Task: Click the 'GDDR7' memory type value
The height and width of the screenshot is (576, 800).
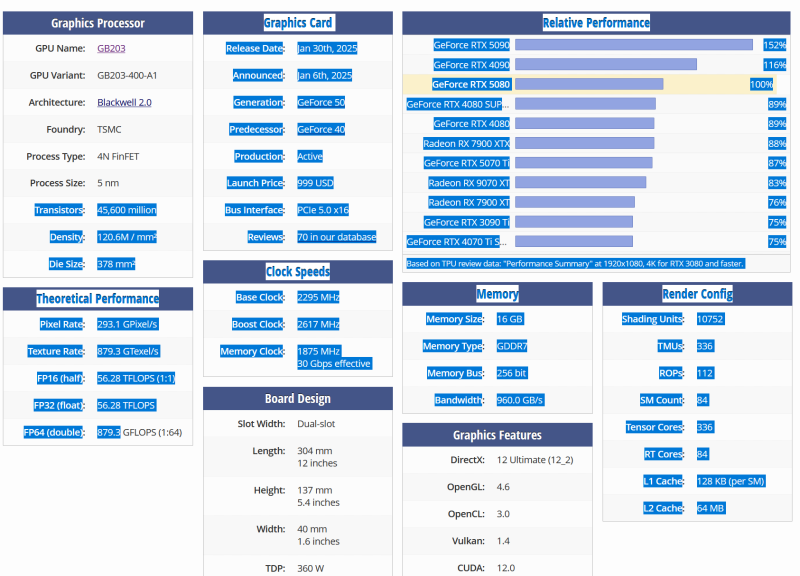Action: click(512, 346)
